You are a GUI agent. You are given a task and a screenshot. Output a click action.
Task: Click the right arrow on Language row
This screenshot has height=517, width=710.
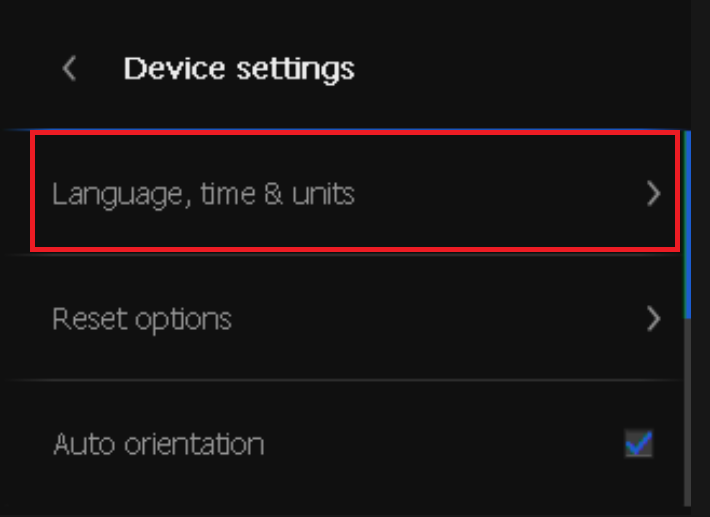[653, 193]
